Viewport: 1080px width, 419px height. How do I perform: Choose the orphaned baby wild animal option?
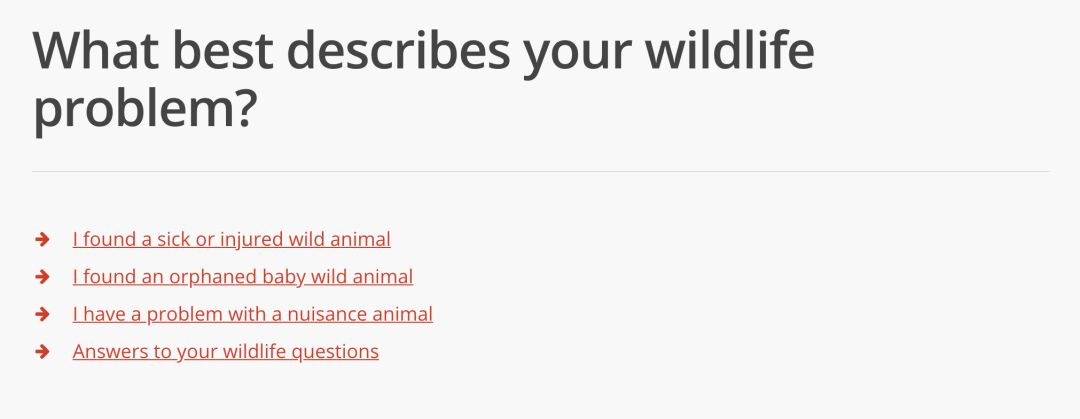click(x=242, y=277)
